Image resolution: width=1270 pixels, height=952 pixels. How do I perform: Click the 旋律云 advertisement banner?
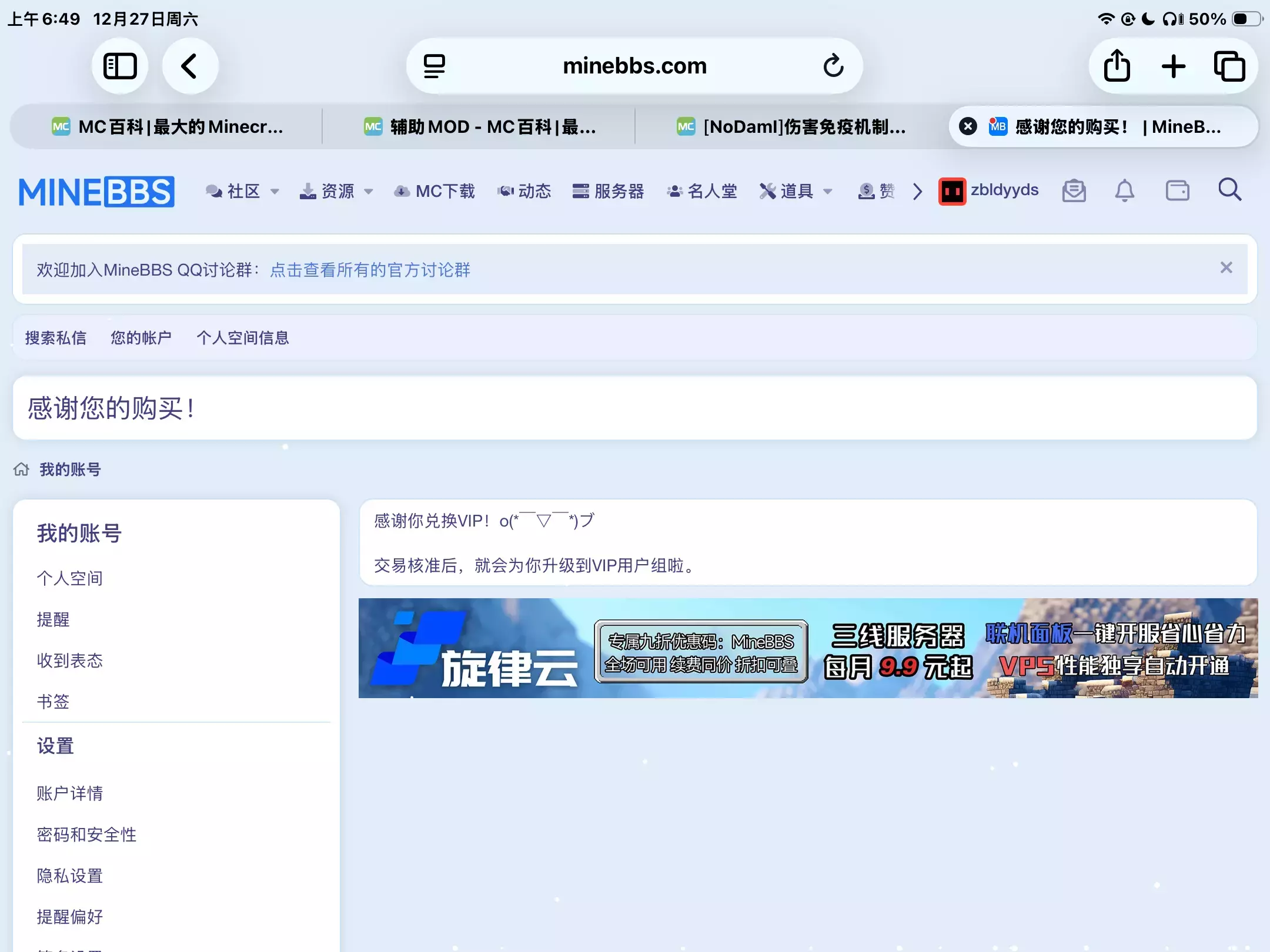pyautogui.click(x=808, y=648)
